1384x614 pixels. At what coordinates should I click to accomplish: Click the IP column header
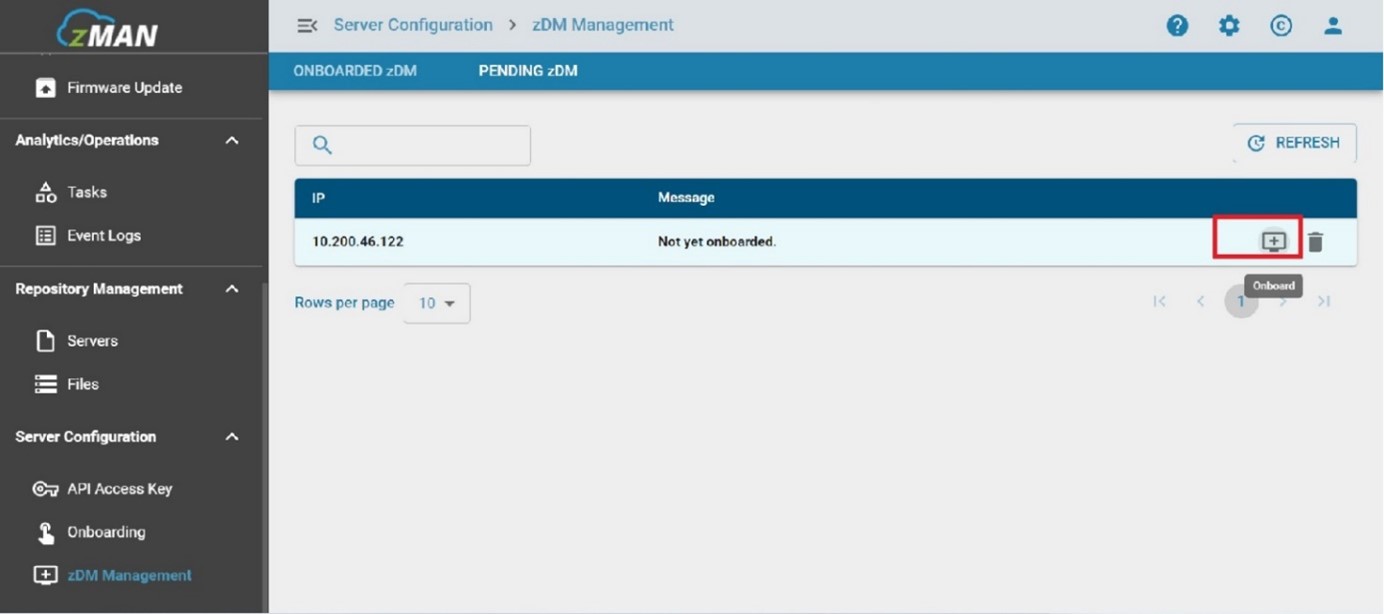319,198
